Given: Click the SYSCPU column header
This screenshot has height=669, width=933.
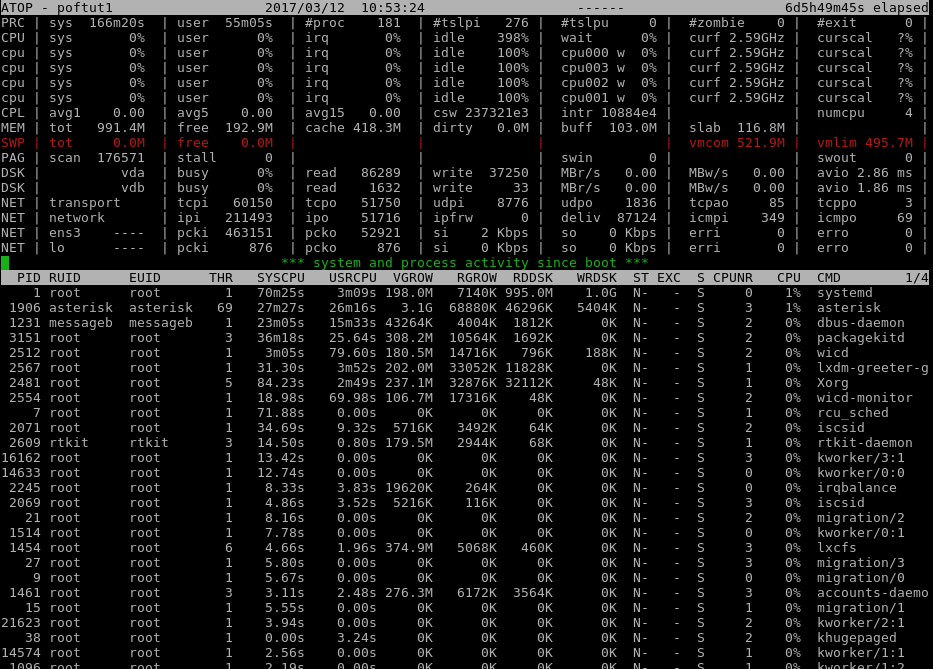Looking at the screenshot, I should (x=281, y=278).
